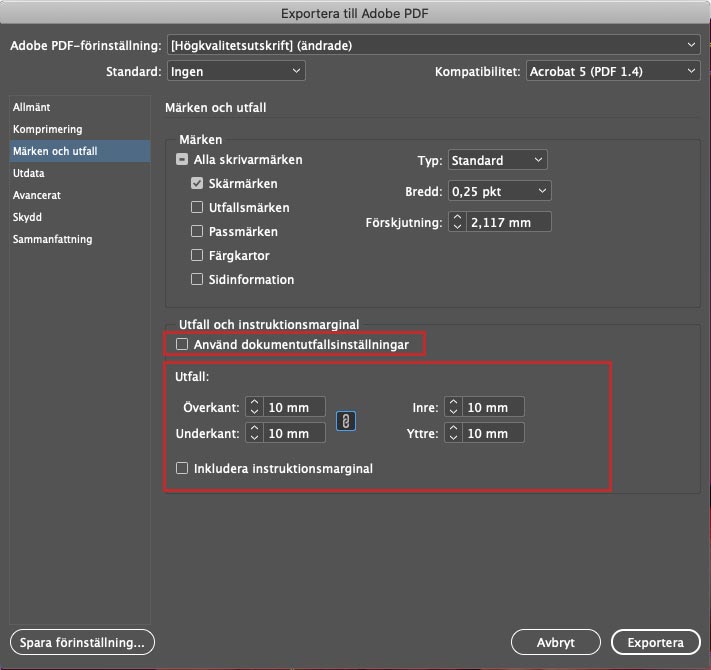Open the Kompatibilitet dropdown
Screen dimensions: 711x670
613,71
